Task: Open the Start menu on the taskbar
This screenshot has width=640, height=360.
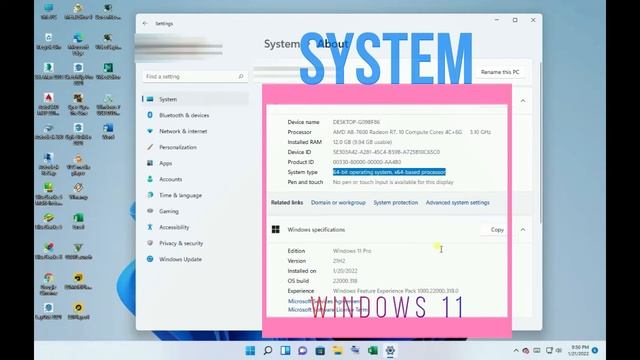Action: [x=250, y=350]
